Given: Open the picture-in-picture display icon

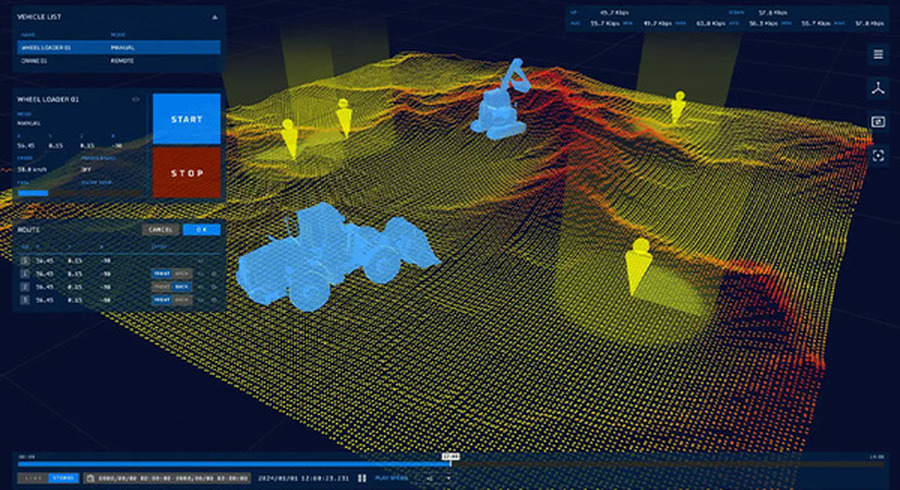Looking at the screenshot, I should coord(878,121).
